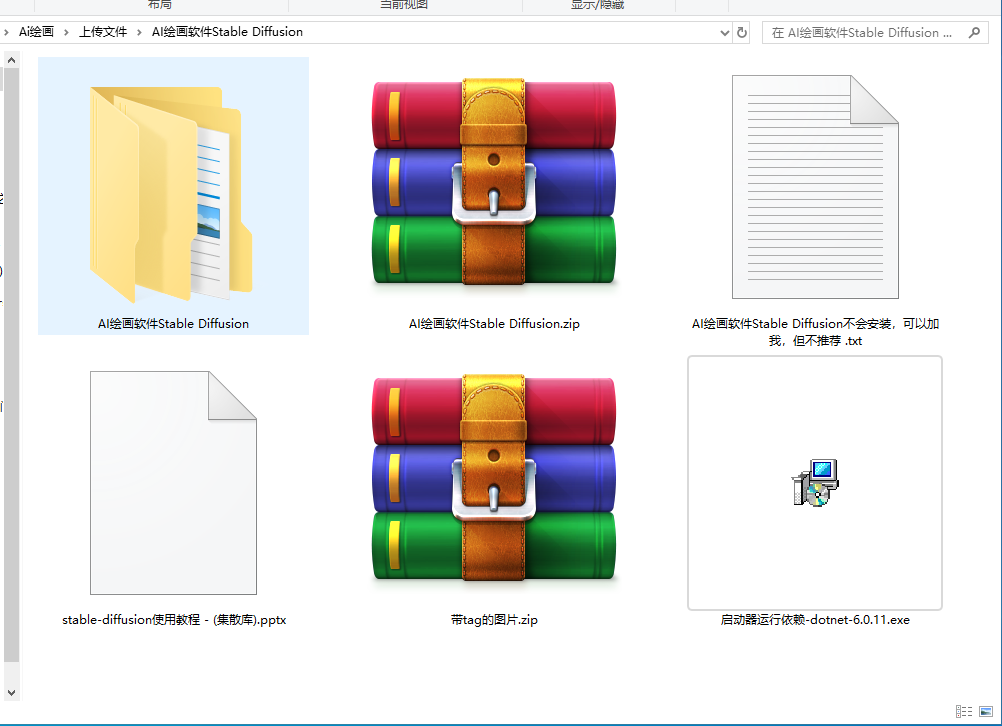Viewport: 1002px width, 726px height.
Task: Click AI绘画软件Stable Diffusion breadcrumb segment
Action: 227,32
